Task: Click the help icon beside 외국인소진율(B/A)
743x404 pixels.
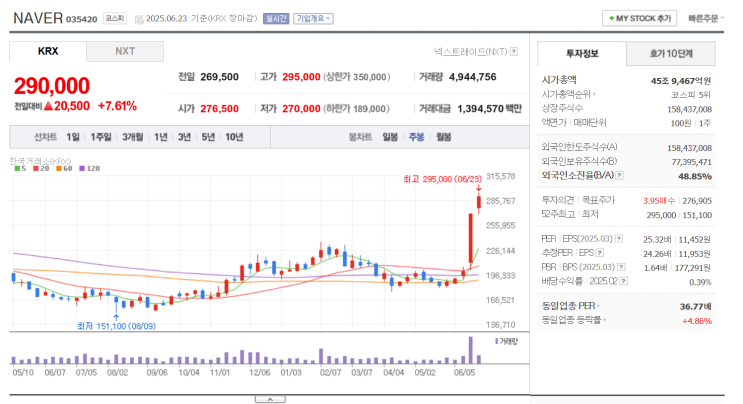Action: coord(619,175)
